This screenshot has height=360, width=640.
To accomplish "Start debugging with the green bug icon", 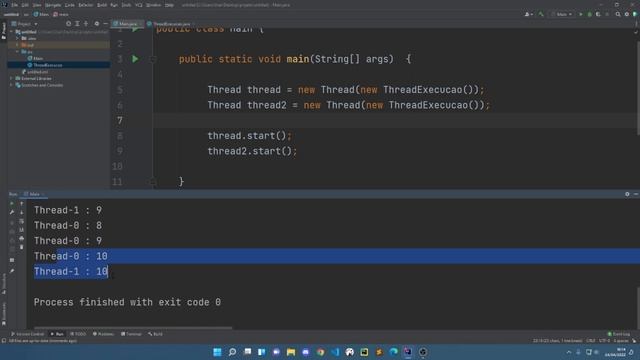I will point(589,14).
